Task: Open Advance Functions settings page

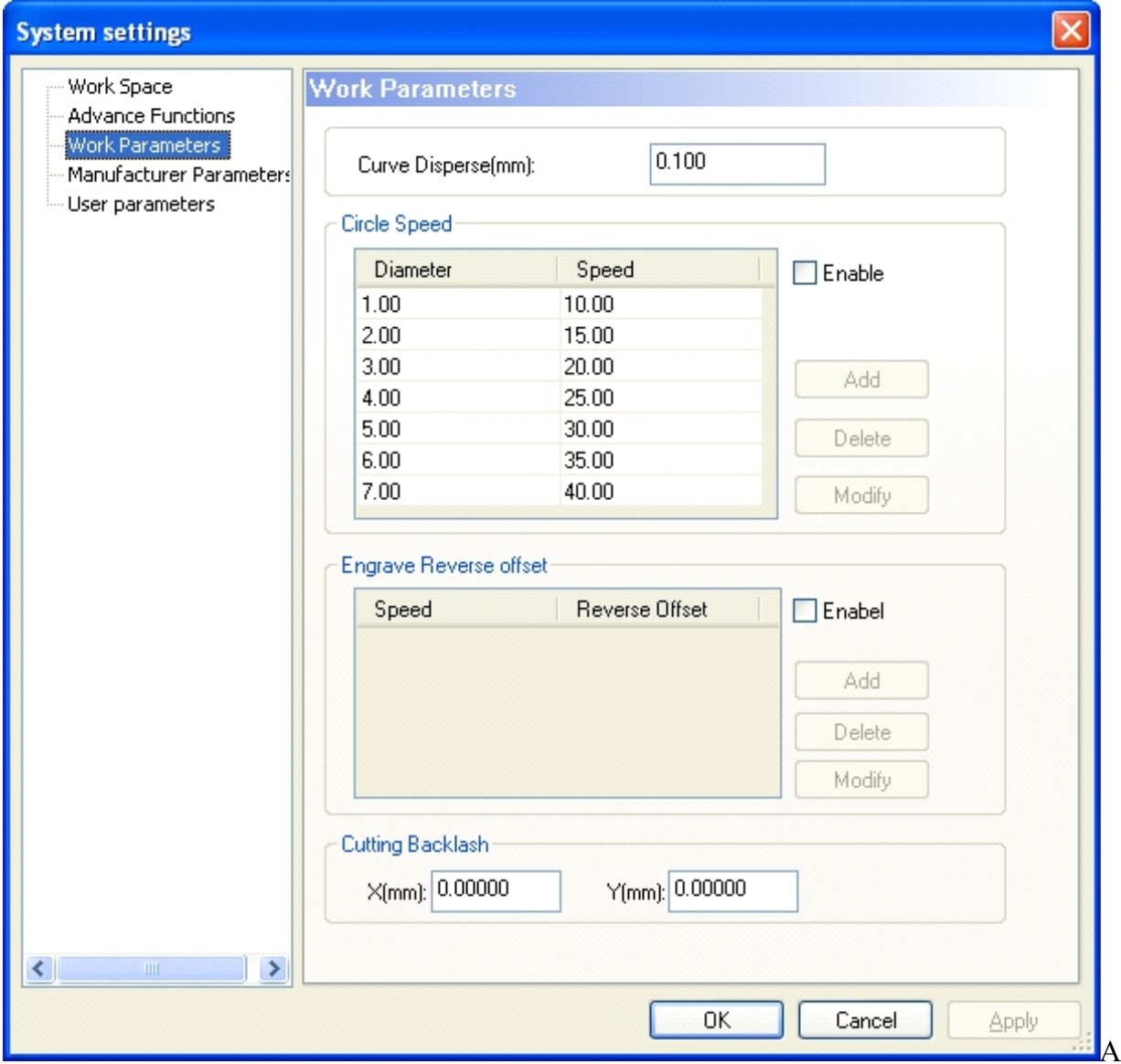Action: tap(151, 116)
